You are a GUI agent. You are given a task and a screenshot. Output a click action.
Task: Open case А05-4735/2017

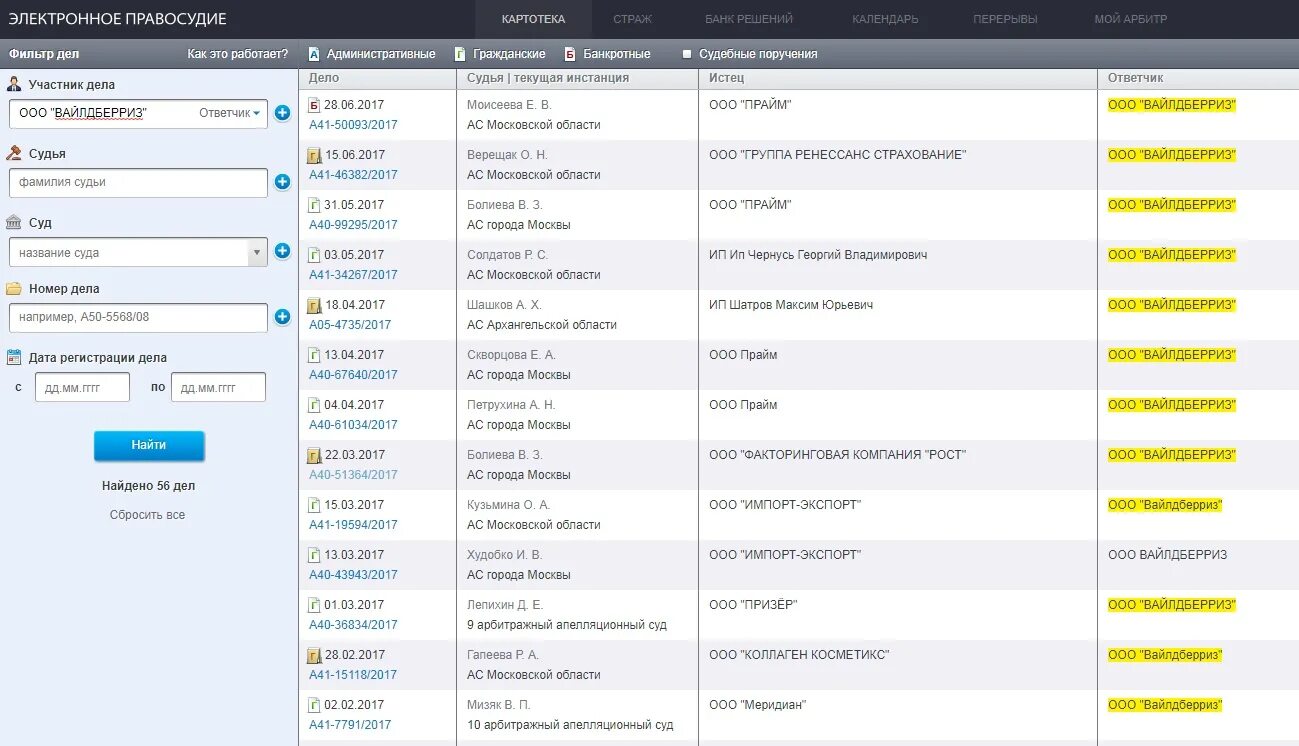[x=350, y=325]
